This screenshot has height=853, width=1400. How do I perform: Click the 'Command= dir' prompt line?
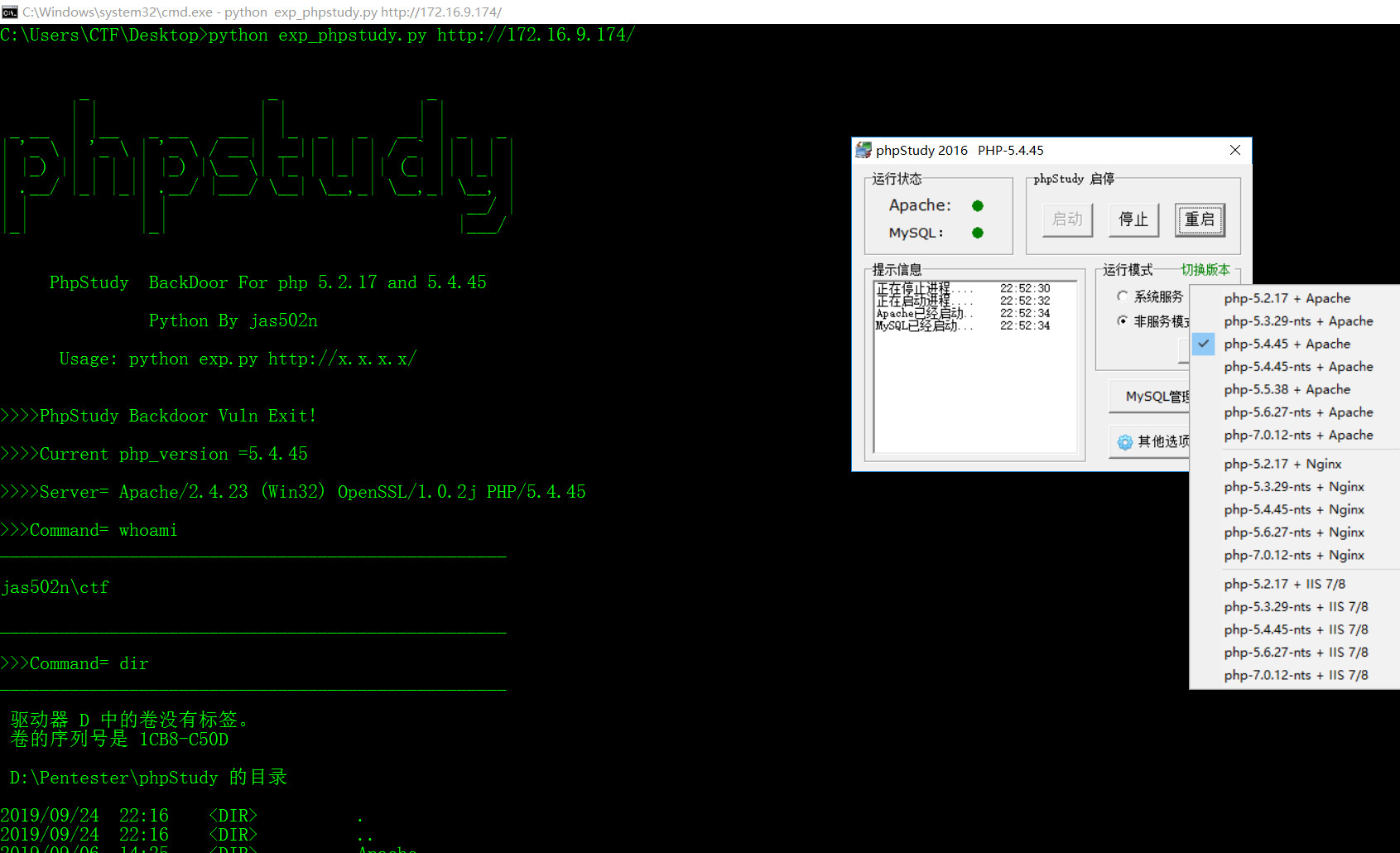pos(75,663)
